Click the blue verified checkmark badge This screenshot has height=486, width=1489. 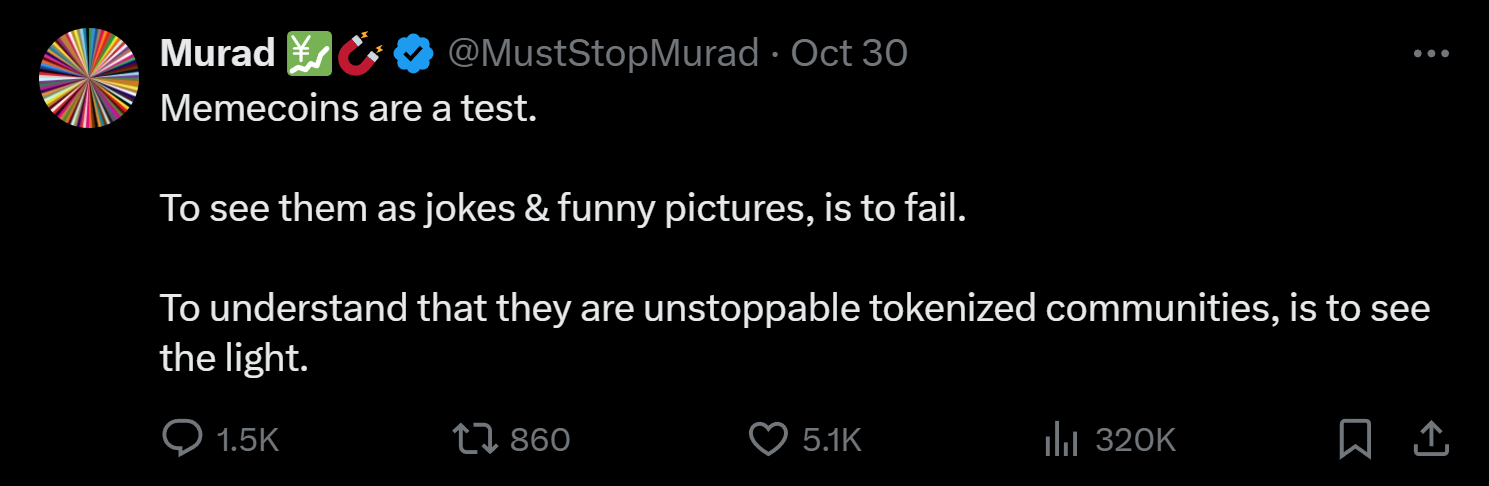click(x=412, y=53)
